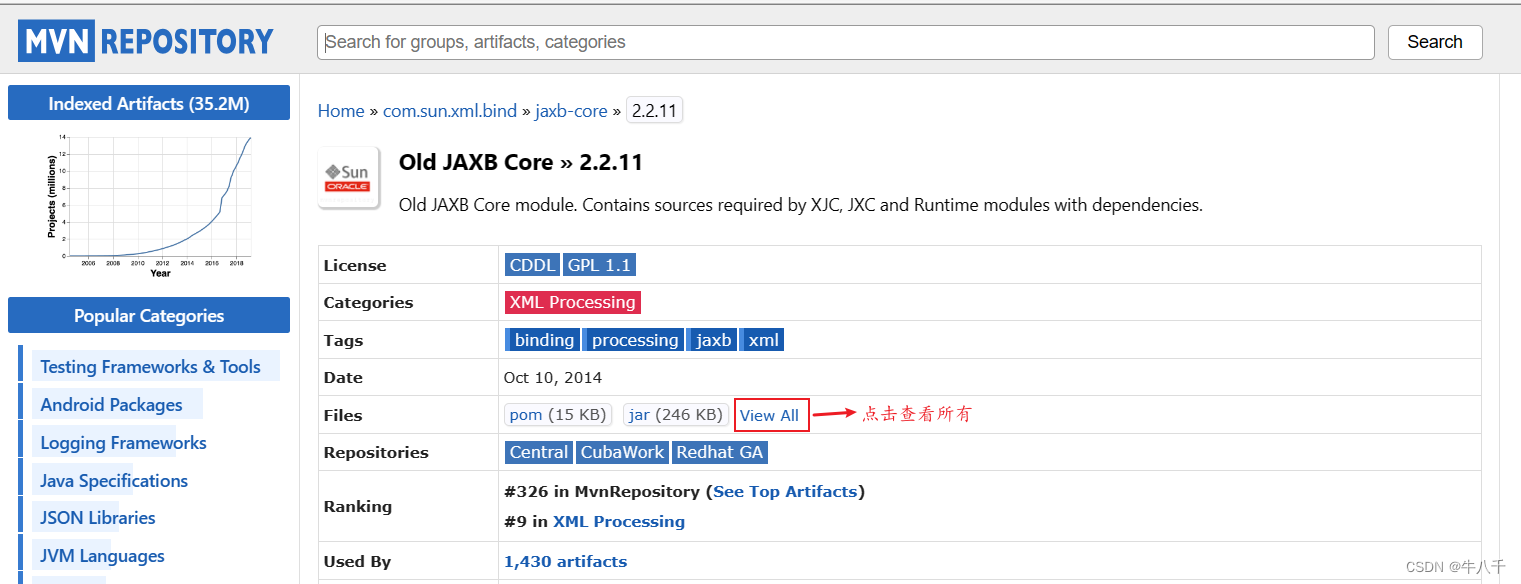
Task: Download the pom (15 KB) file
Action: coord(558,414)
